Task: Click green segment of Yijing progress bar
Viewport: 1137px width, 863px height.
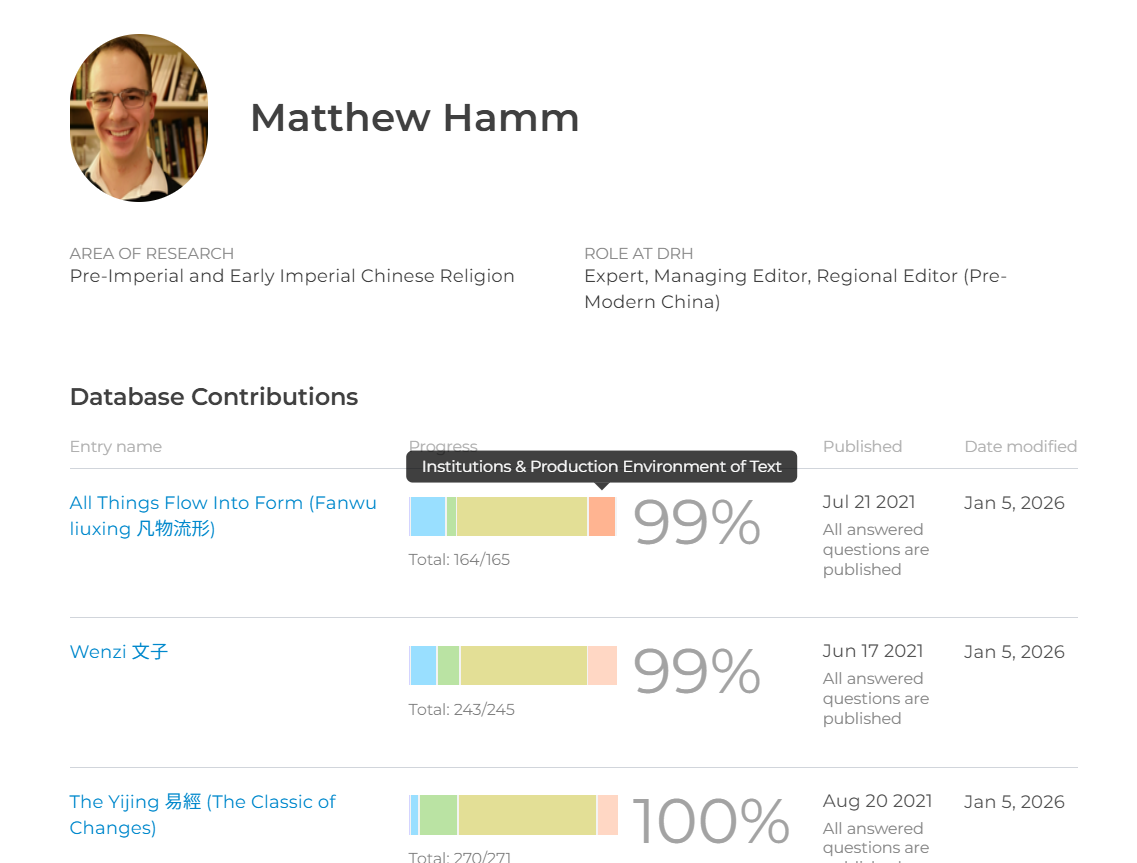Action: click(x=438, y=815)
